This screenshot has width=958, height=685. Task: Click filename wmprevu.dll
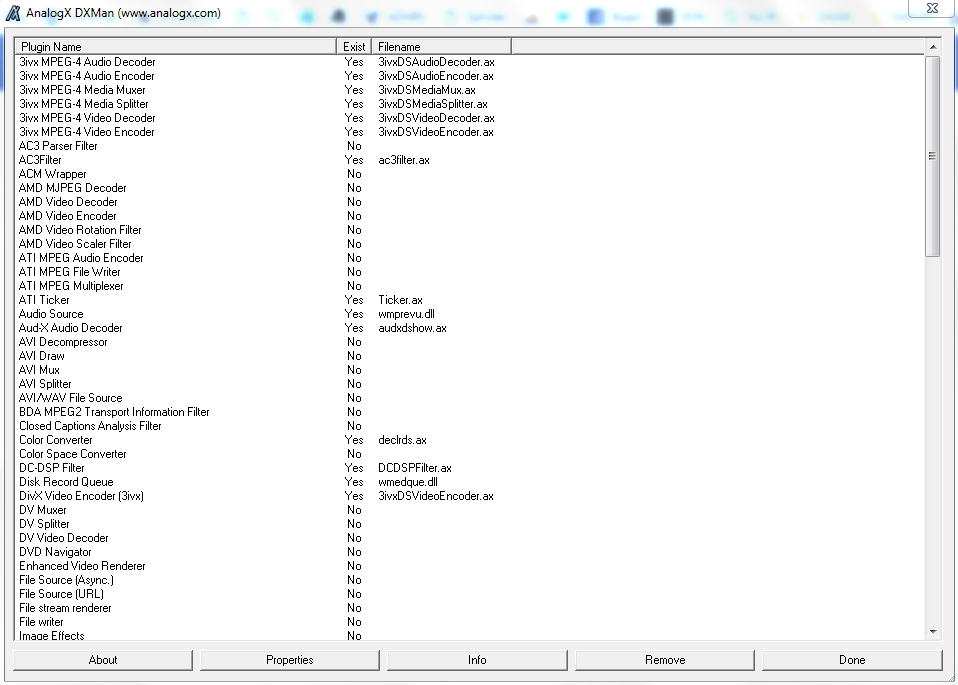pos(406,314)
